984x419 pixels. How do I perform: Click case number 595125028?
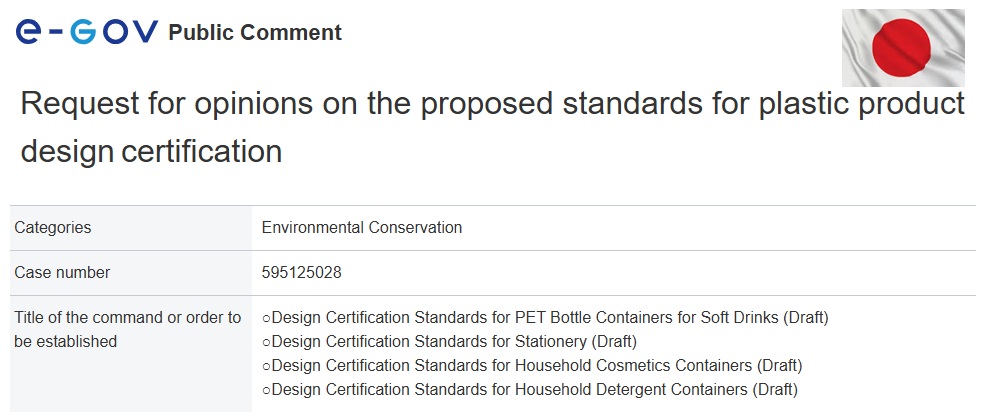(x=302, y=272)
